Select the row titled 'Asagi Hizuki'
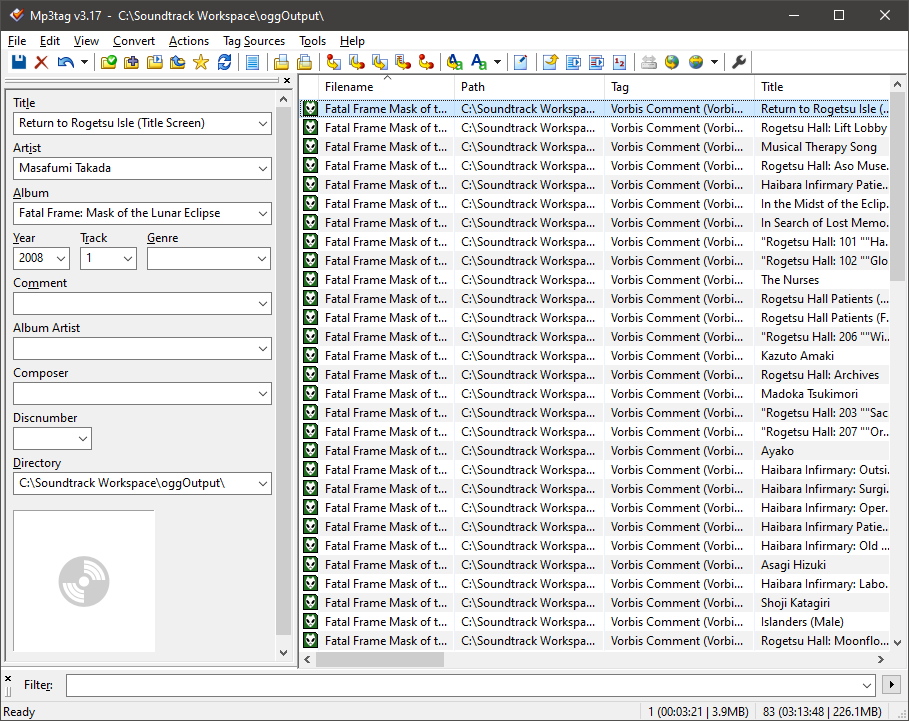The image size is (909, 721). pyautogui.click(x=595, y=565)
